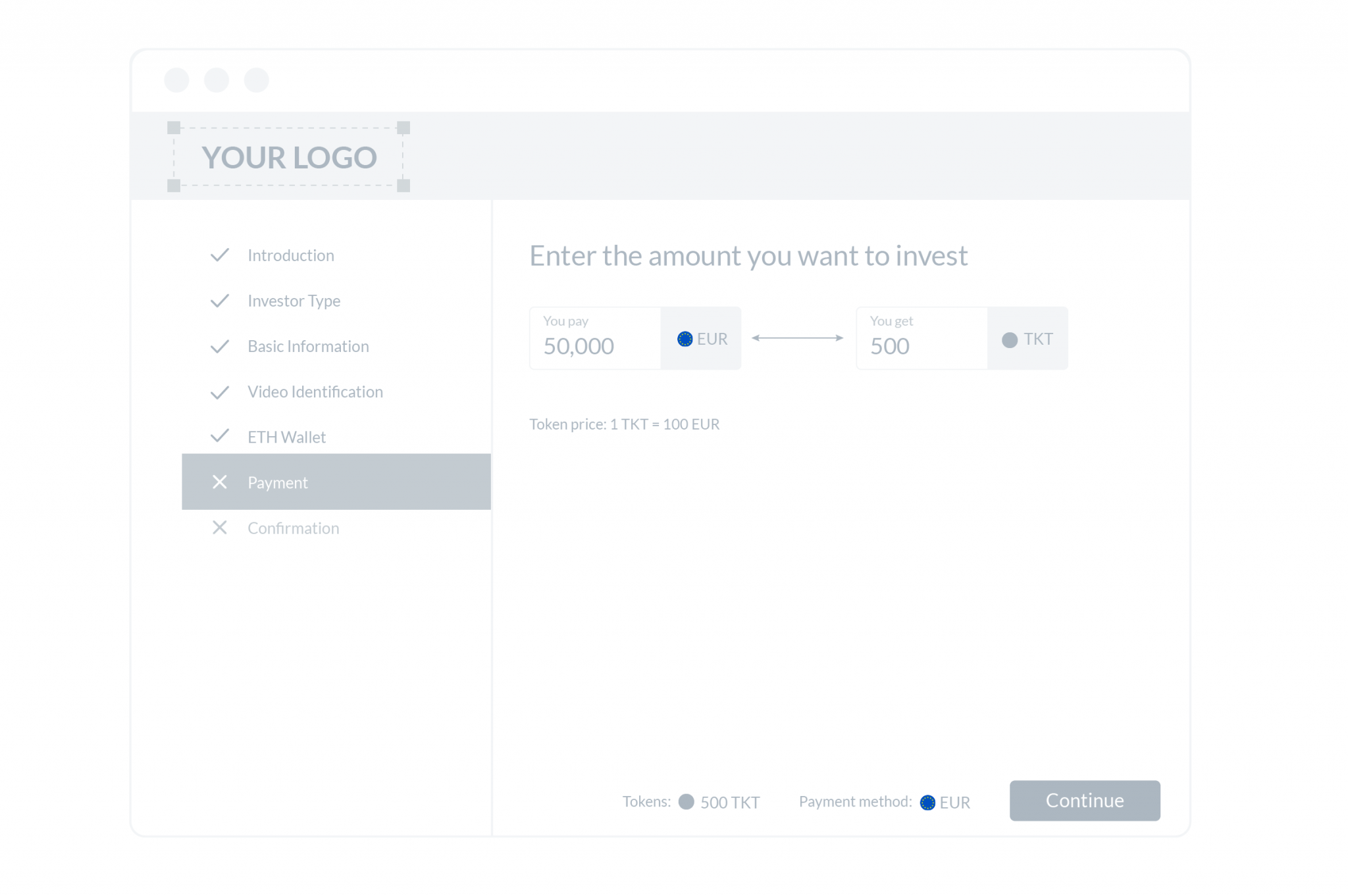Click the You pay amount field showing 50,000

pyautogui.click(x=595, y=338)
